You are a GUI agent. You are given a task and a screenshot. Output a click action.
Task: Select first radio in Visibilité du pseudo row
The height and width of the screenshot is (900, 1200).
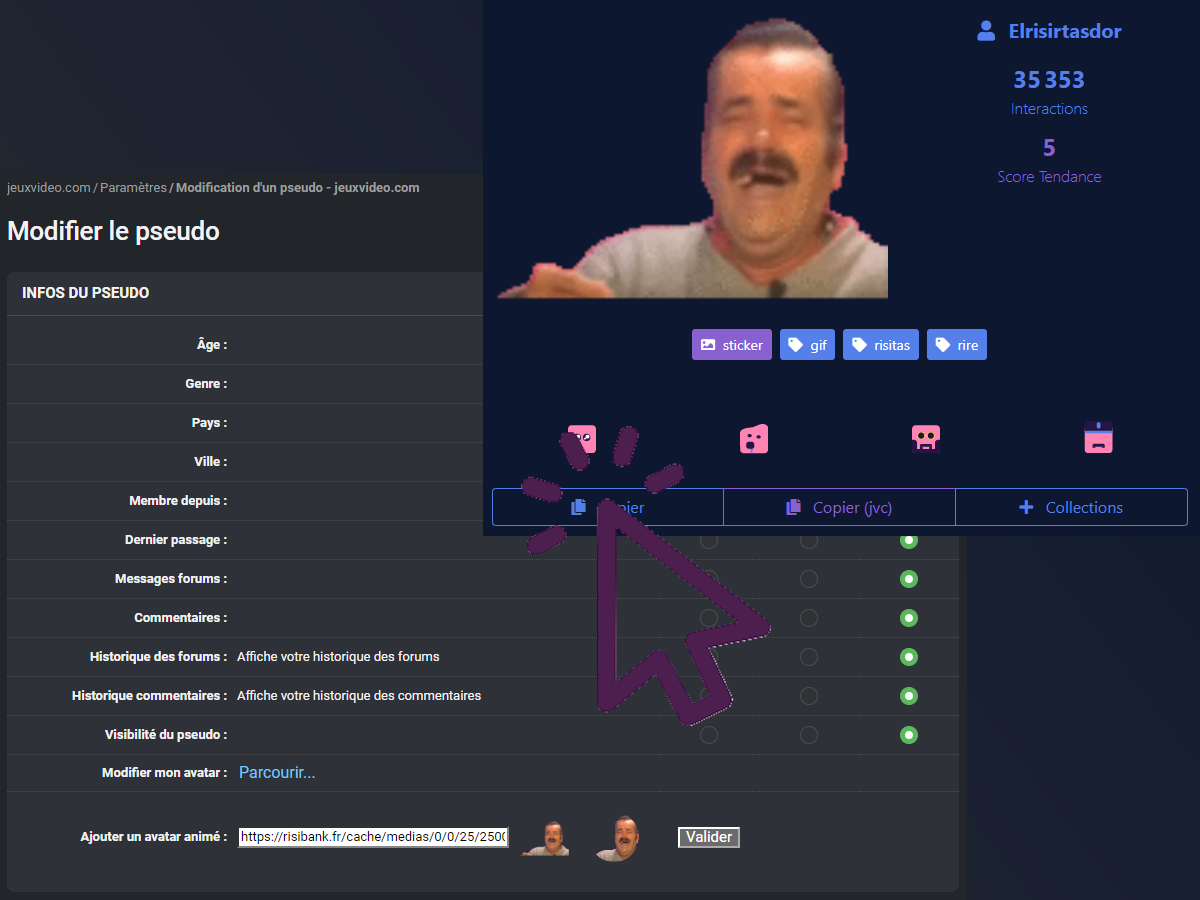(x=709, y=735)
